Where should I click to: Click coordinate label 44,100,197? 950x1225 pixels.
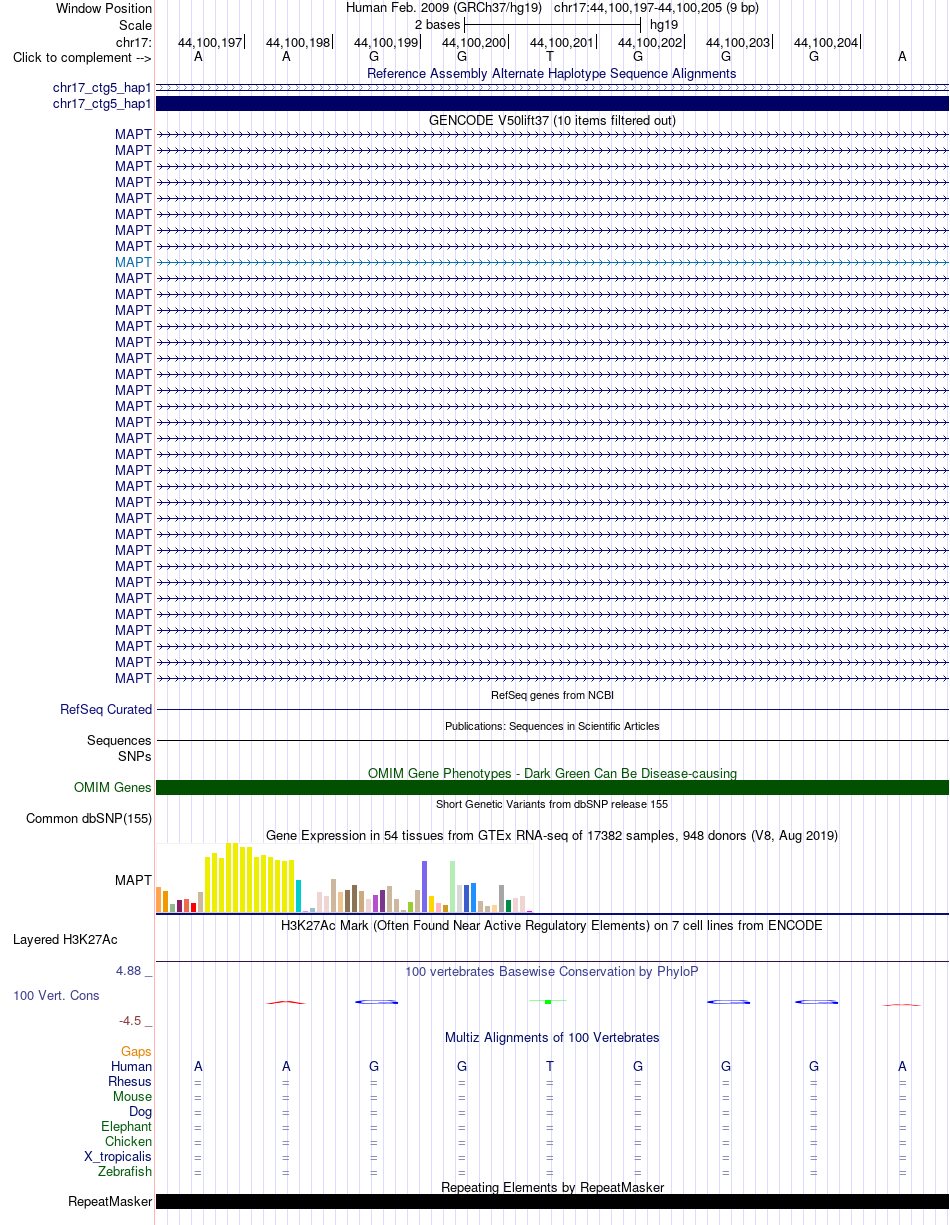tap(210, 42)
